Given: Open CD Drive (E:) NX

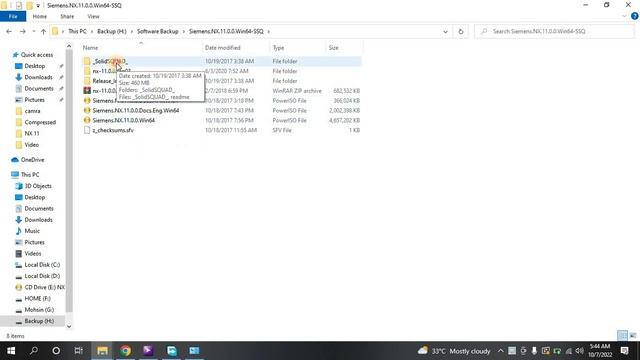Looking at the screenshot, I should click(44, 287).
